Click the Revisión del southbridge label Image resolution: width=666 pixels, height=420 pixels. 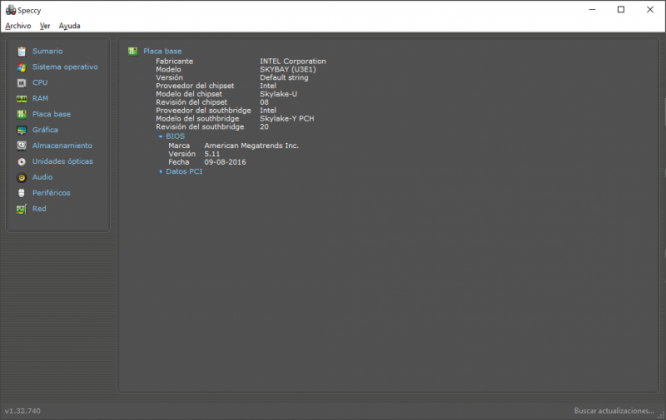(200, 127)
